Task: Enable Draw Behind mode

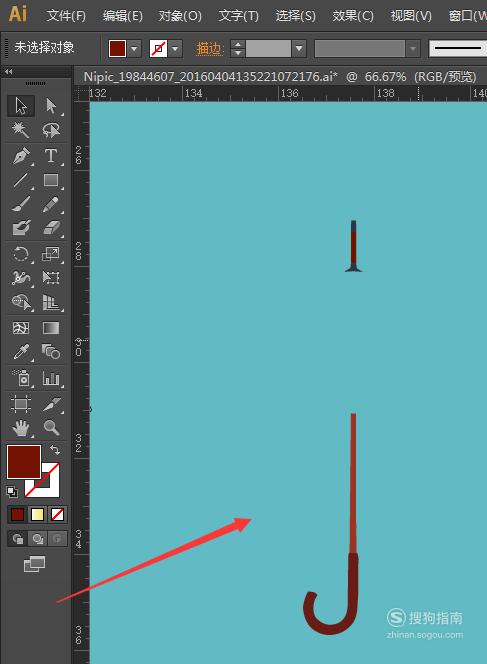Action: (x=38, y=539)
